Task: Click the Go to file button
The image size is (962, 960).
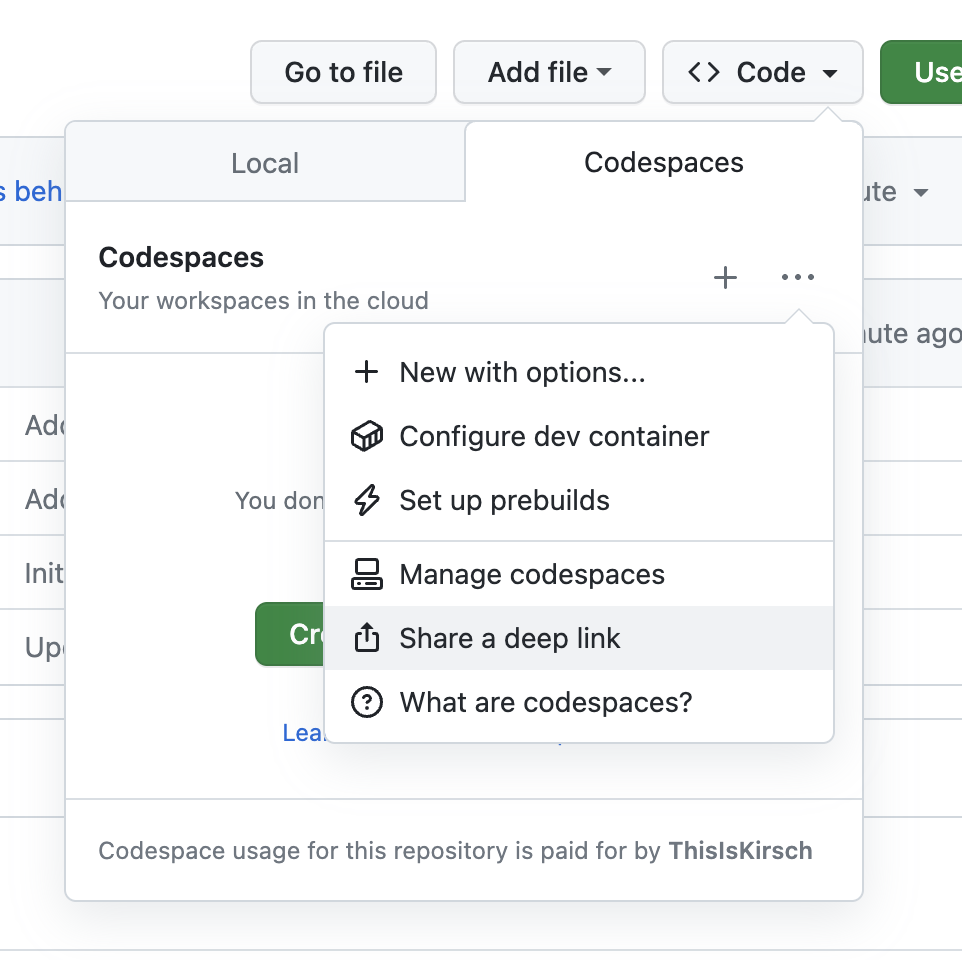Action: point(343,72)
